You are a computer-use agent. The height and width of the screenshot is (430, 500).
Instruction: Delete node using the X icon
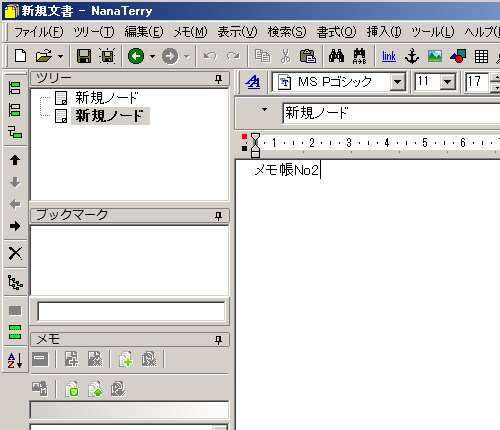(15, 253)
